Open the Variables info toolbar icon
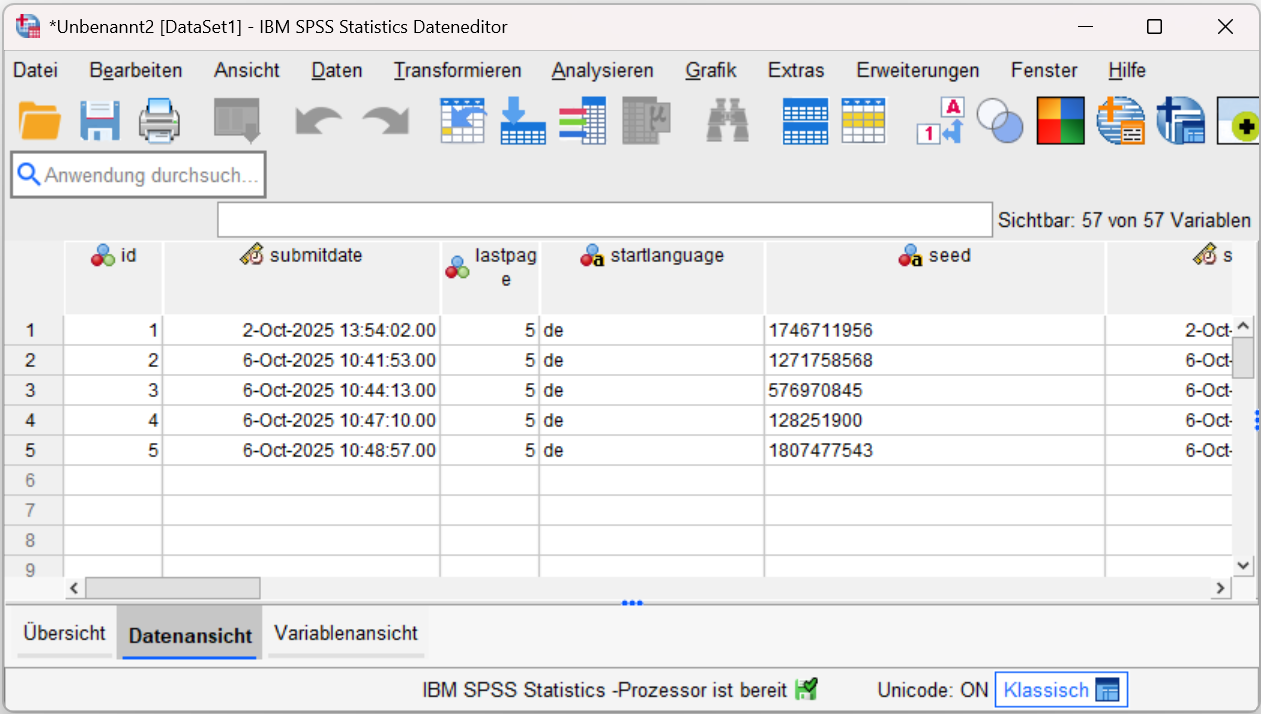The height and width of the screenshot is (714, 1261). 582,121
